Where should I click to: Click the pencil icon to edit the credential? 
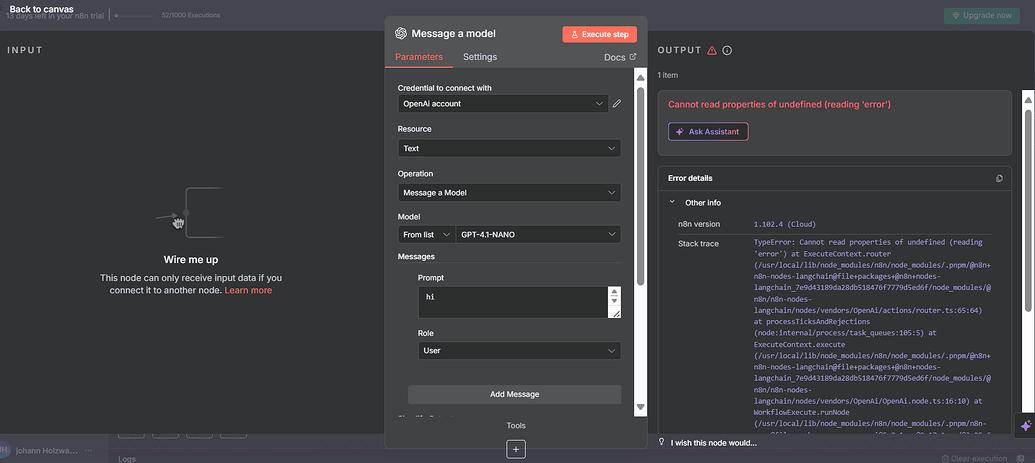(617, 103)
